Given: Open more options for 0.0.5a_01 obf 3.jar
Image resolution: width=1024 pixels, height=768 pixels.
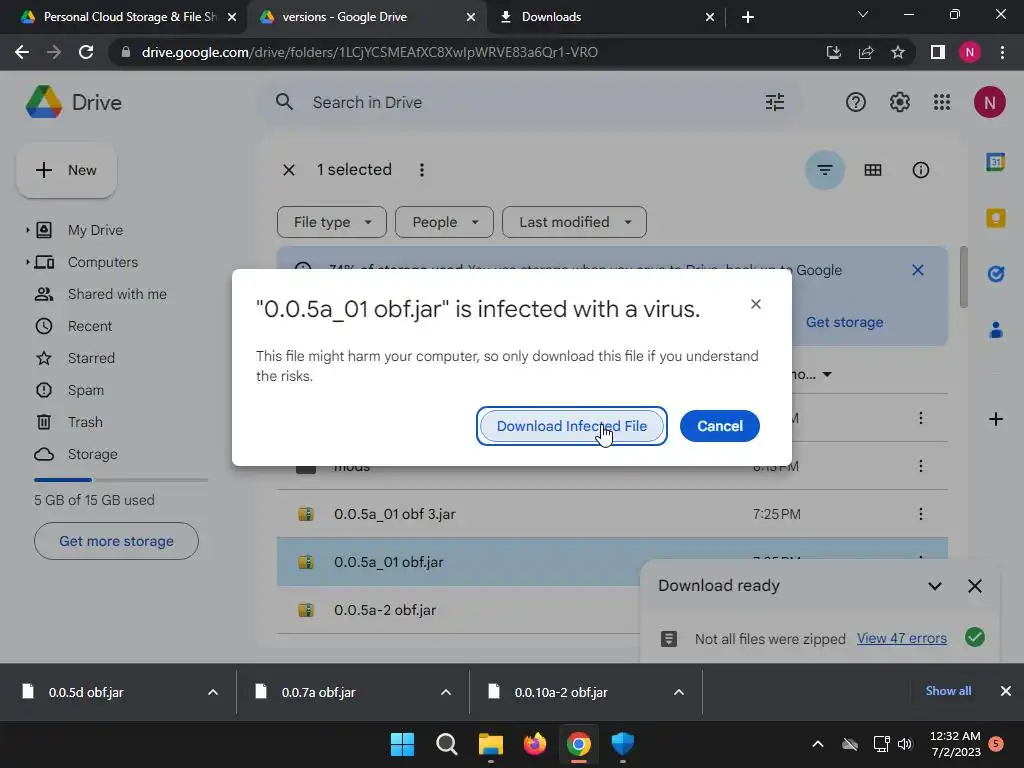Looking at the screenshot, I should (920, 514).
